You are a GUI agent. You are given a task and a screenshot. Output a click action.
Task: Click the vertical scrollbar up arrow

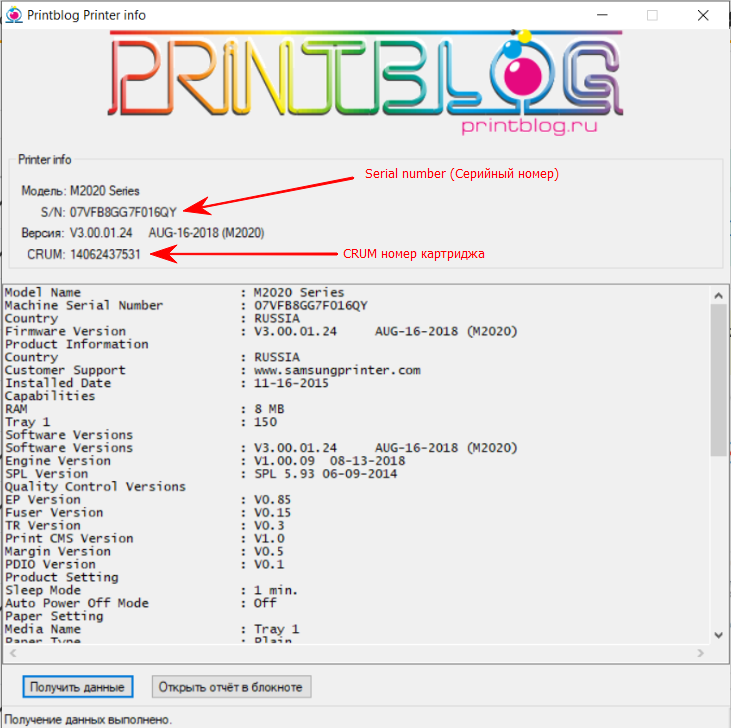(x=718, y=293)
